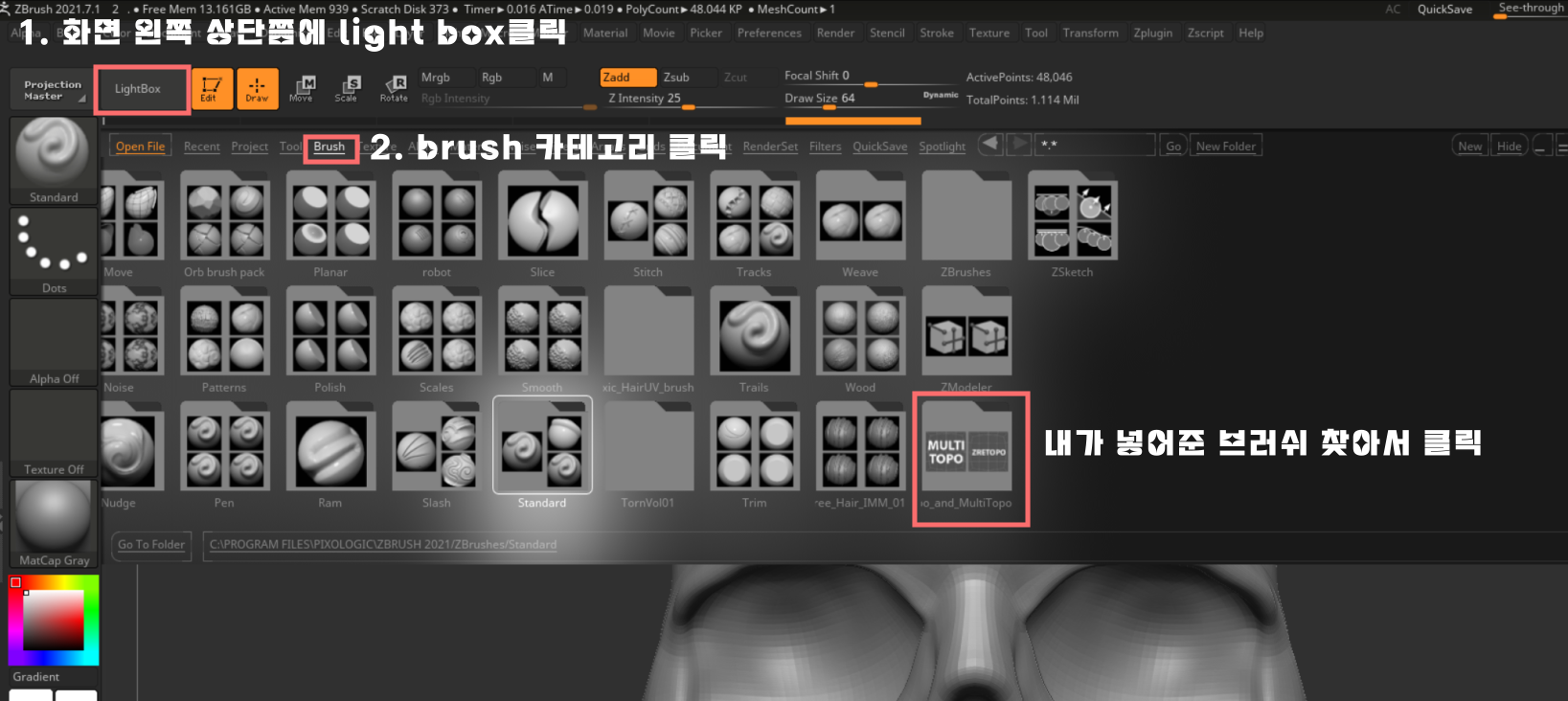Open the robot brush folder
Viewport: 1568px width, 701px height.
click(437, 225)
